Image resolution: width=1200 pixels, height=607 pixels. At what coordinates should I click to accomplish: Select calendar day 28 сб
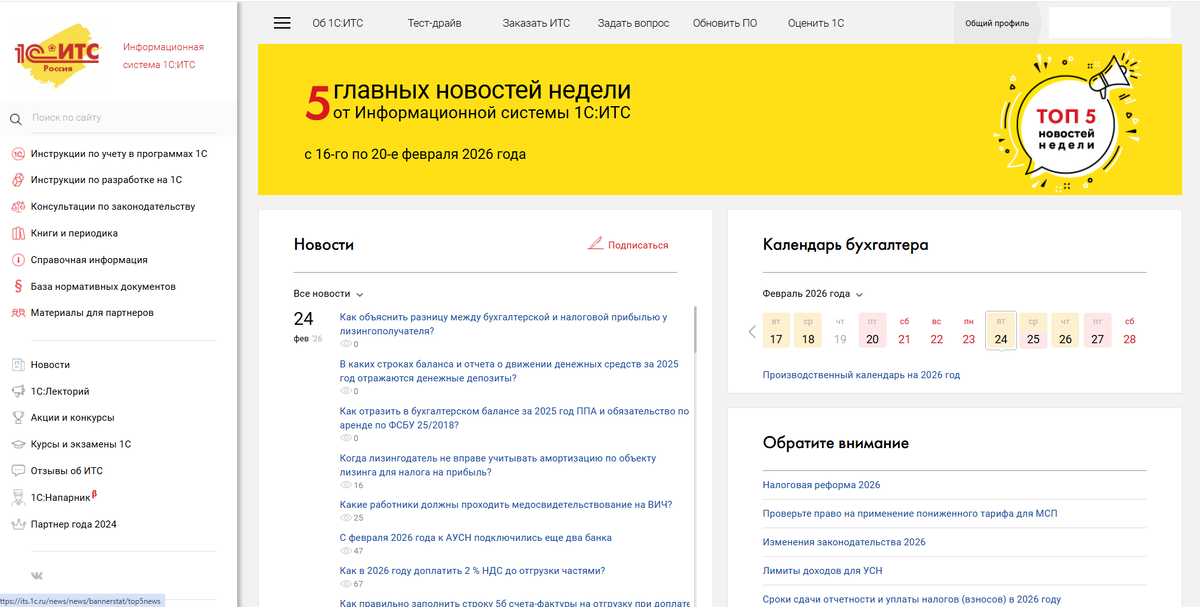[1129, 332]
